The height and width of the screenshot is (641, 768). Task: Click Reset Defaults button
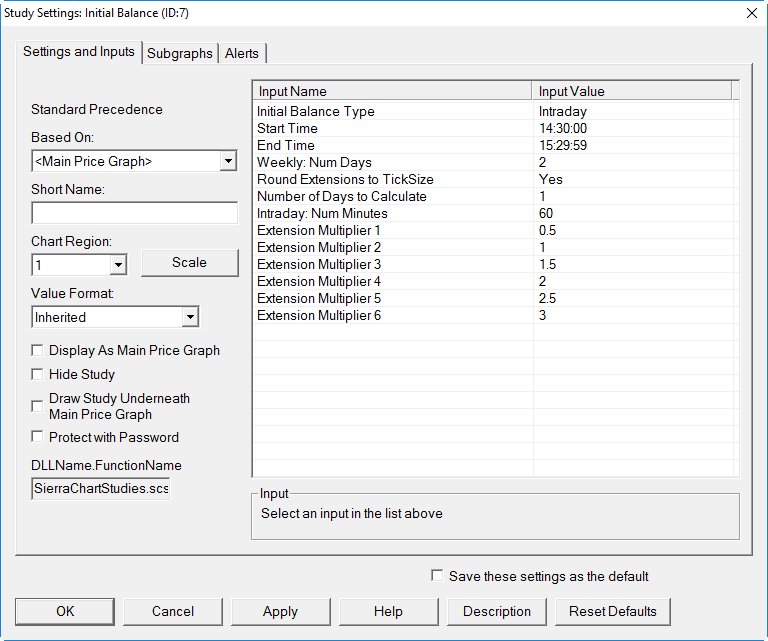coord(613,612)
